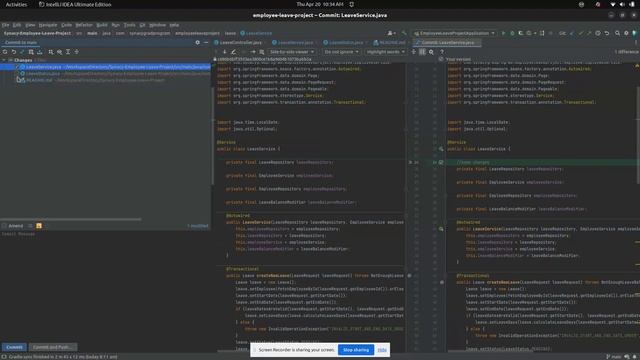Click Hide link in sharing bar
Image resolution: width=640 pixels, height=360 pixels.
point(382,350)
